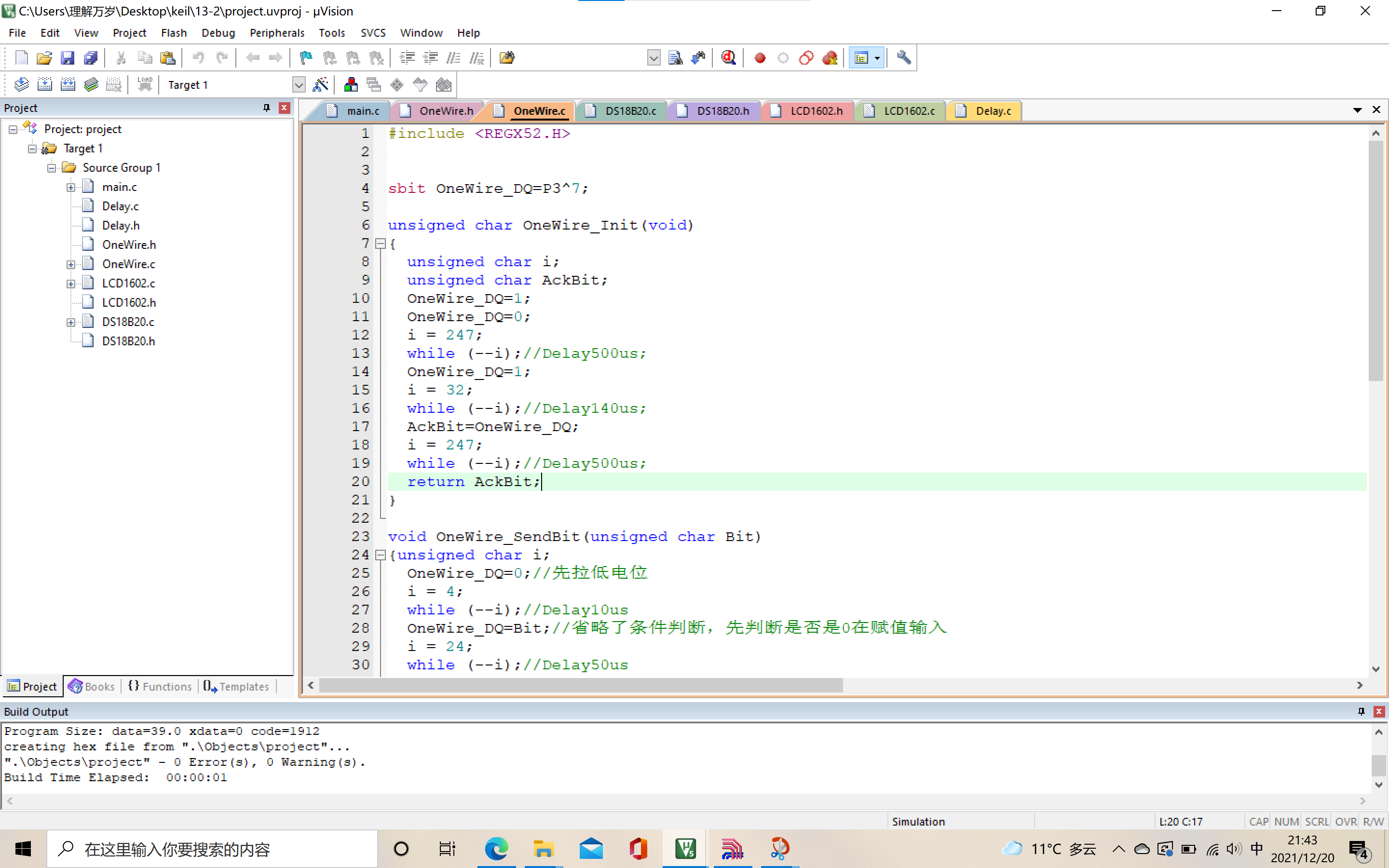Switch to LCD1602.h editor tab
This screenshot has height=868, width=1389.
click(808, 111)
